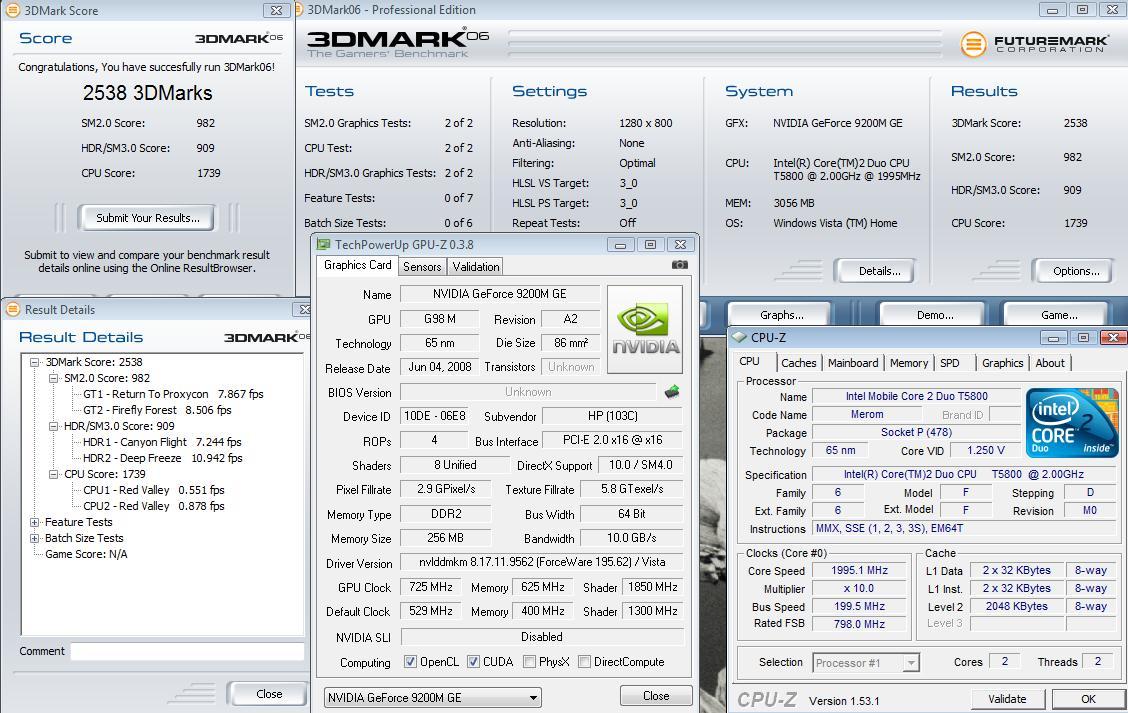This screenshot has height=713, width=1128.
Task: Click the Demo... button in 3DMark06
Action: pyautogui.click(x=934, y=315)
